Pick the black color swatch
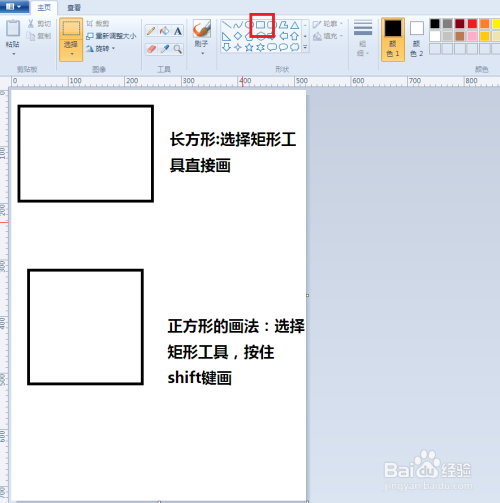Screen dimensions: 500x503 [435, 24]
